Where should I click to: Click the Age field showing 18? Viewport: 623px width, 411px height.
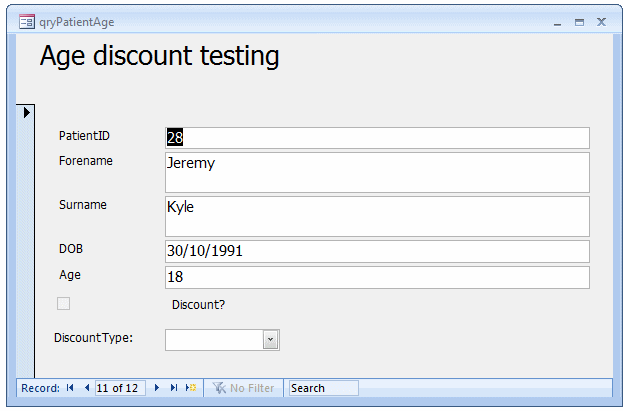point(377,277)
